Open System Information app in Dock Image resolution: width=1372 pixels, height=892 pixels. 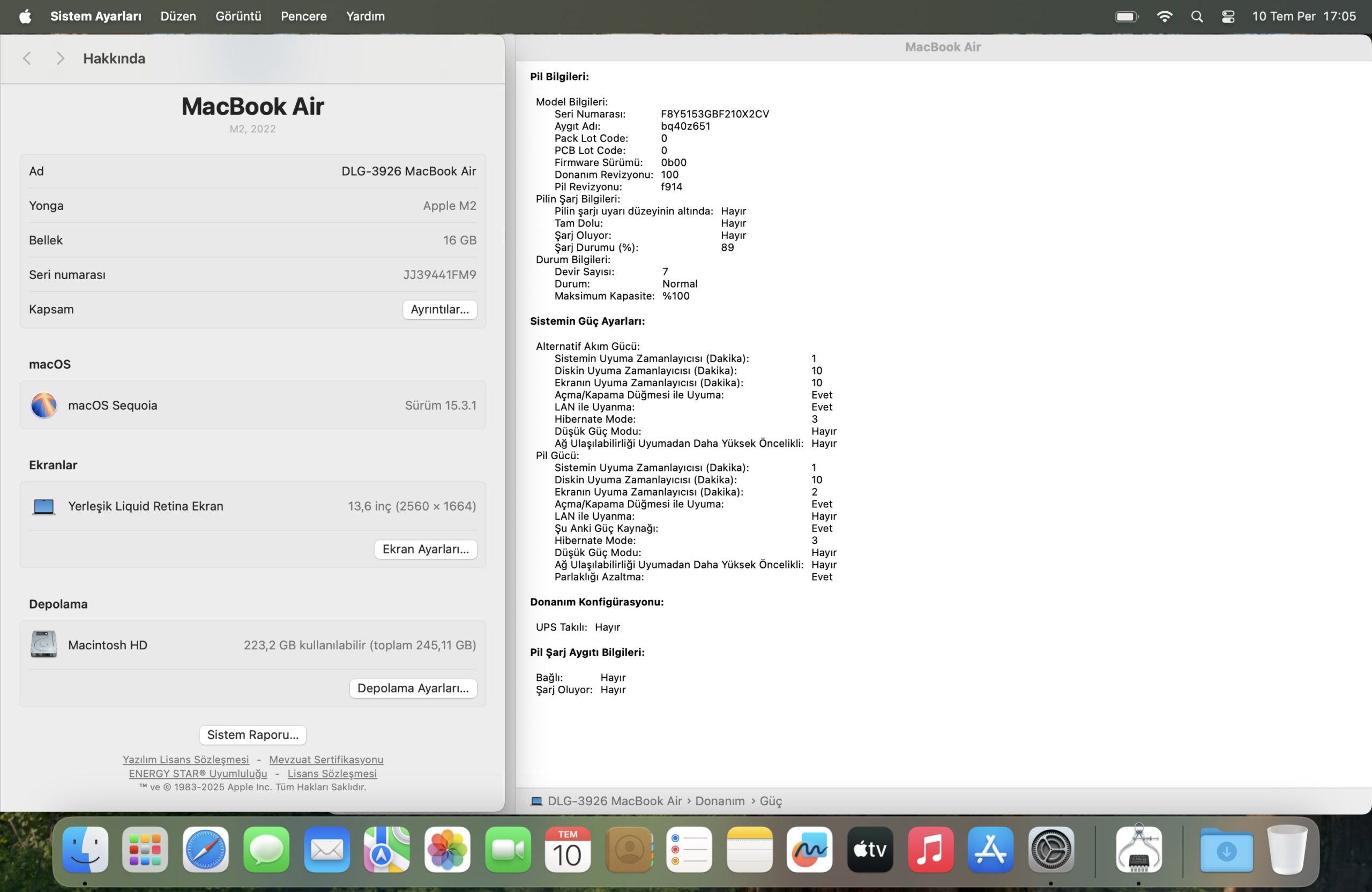tap(1138, 848)
